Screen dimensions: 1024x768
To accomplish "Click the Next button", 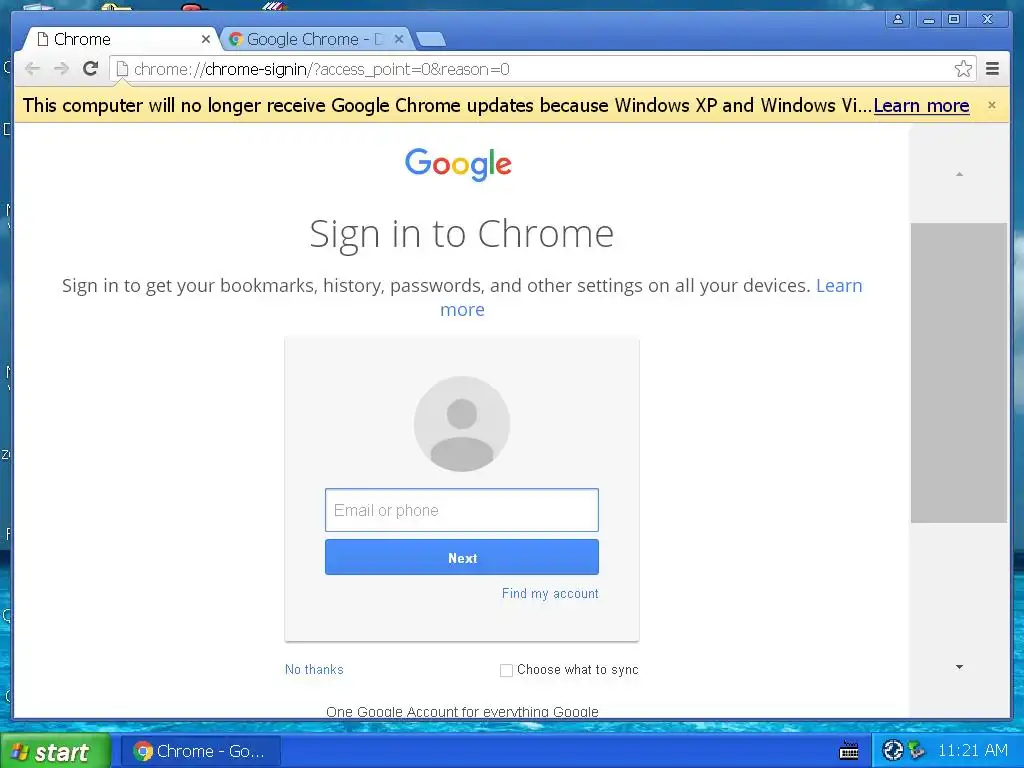I will point(462,557).
